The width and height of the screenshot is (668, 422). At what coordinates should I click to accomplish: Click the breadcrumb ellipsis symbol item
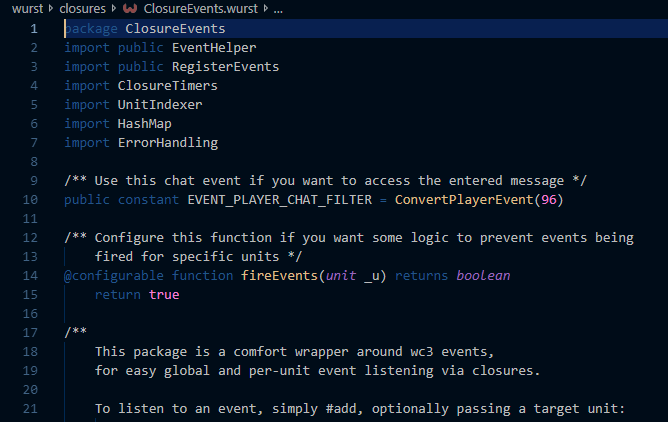(x=278, y=9)
